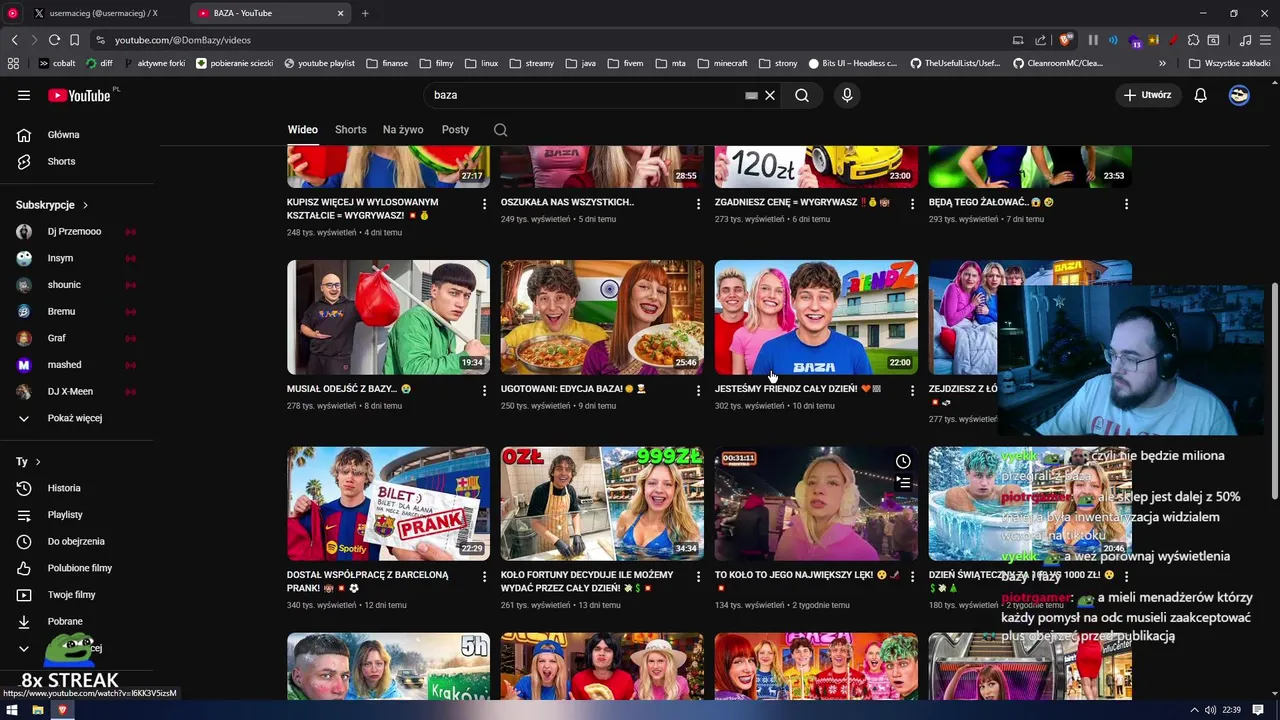1280x720 pixels.
Task: Expand Pokaż więcej subscriptions
Action: click(76, 418)
